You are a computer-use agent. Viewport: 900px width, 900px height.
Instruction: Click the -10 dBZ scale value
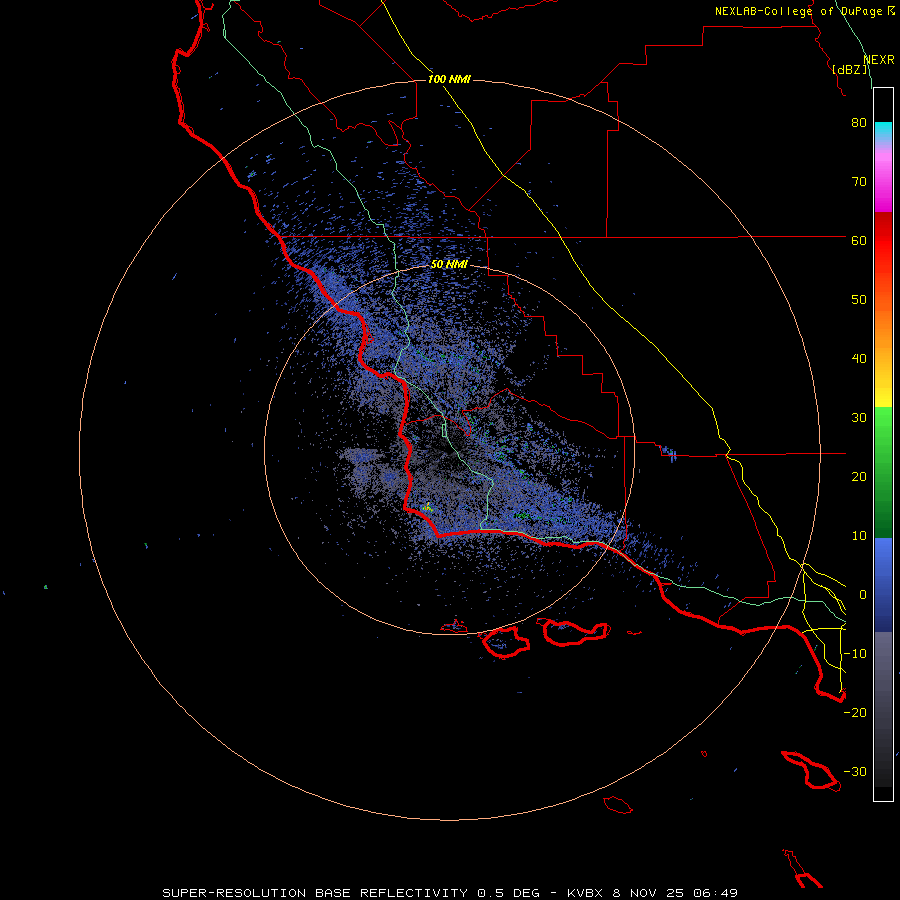pos(855,654)
